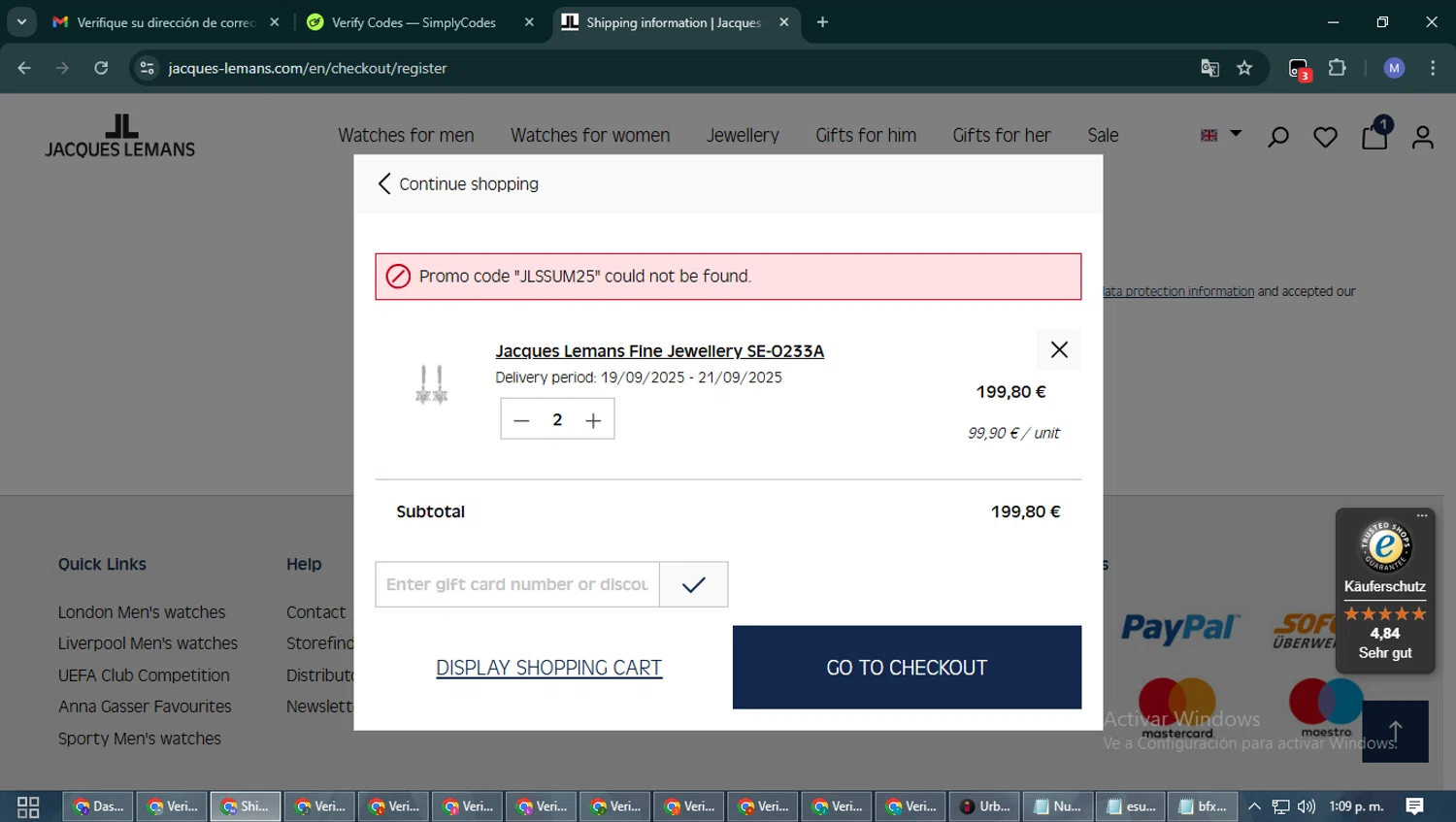The width and height of the screenshot is (1456, 822).
Task: Apply promo code with the checkmark button
Action: tap(693, 584)
